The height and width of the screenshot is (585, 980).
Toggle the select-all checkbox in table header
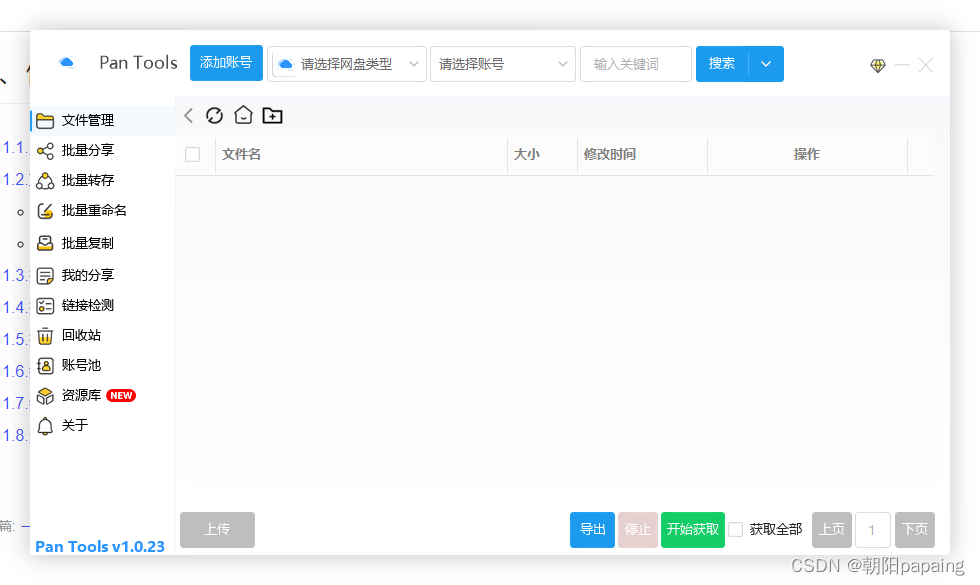click(x=192, y=154)
